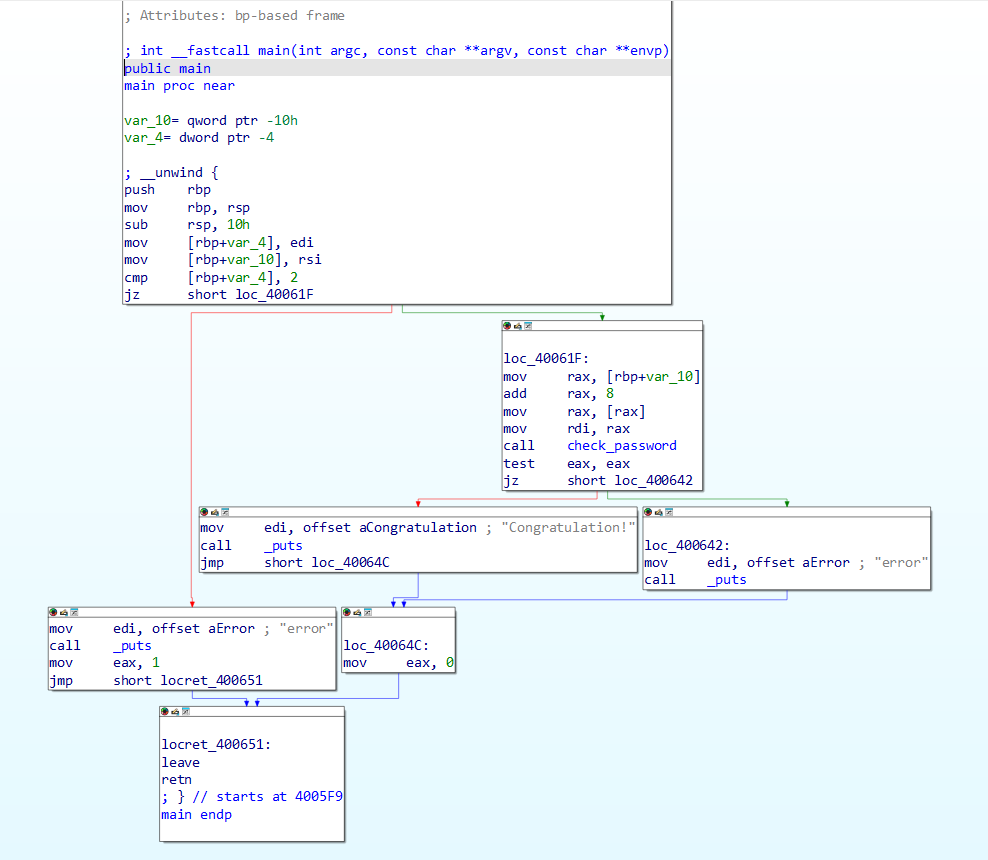Click the middle header icon of the 'mov eax, 1' block
Viewport: 988px width, 860px height.
pos(64,612)
